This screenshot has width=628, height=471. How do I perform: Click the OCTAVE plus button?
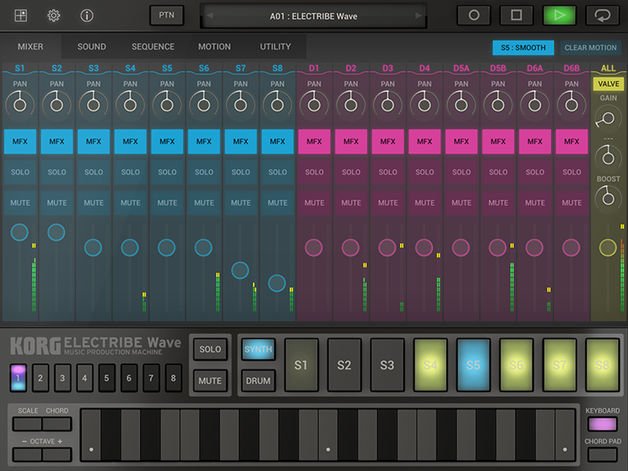pos(57,455)
